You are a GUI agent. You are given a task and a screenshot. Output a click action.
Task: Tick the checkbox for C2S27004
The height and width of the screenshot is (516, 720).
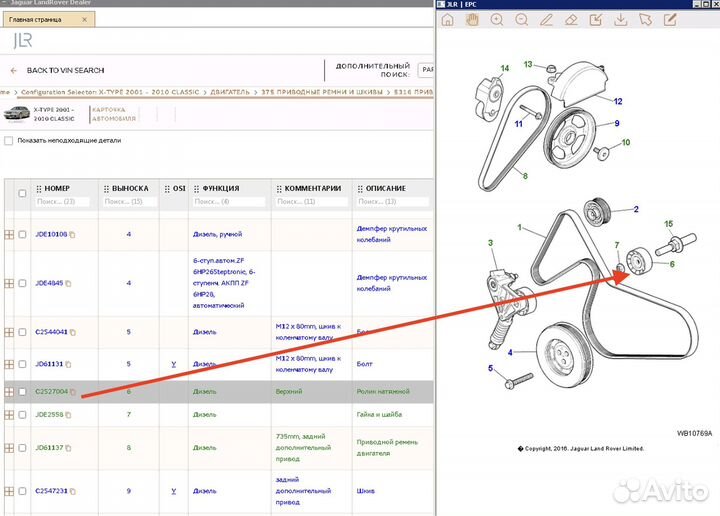click(22, 392)
